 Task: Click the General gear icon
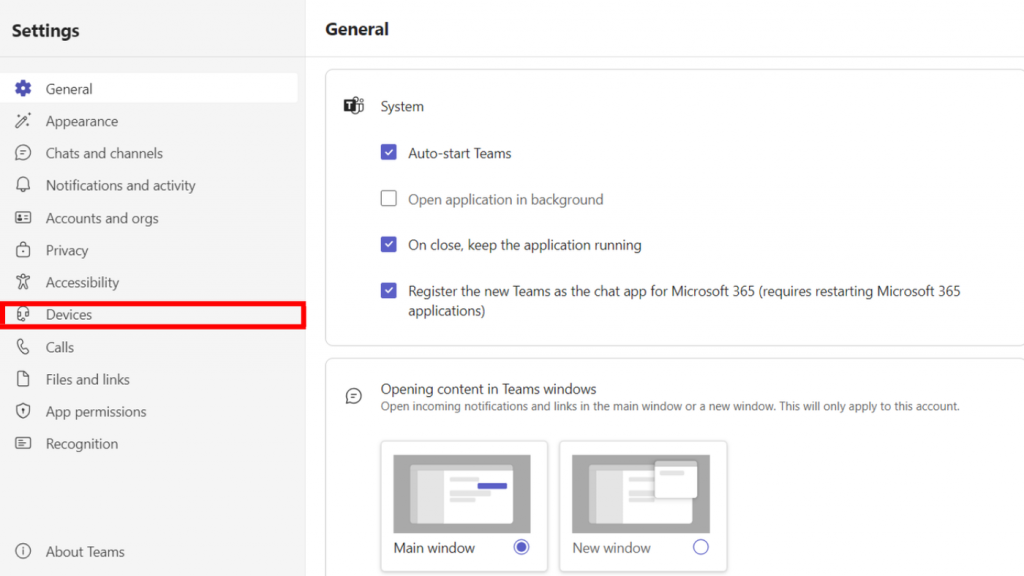(23, 88)
